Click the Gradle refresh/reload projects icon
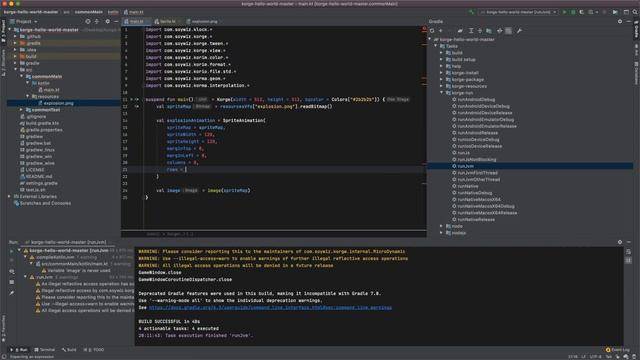Screen dimensions: 640x360 click(x=432, y=31)
